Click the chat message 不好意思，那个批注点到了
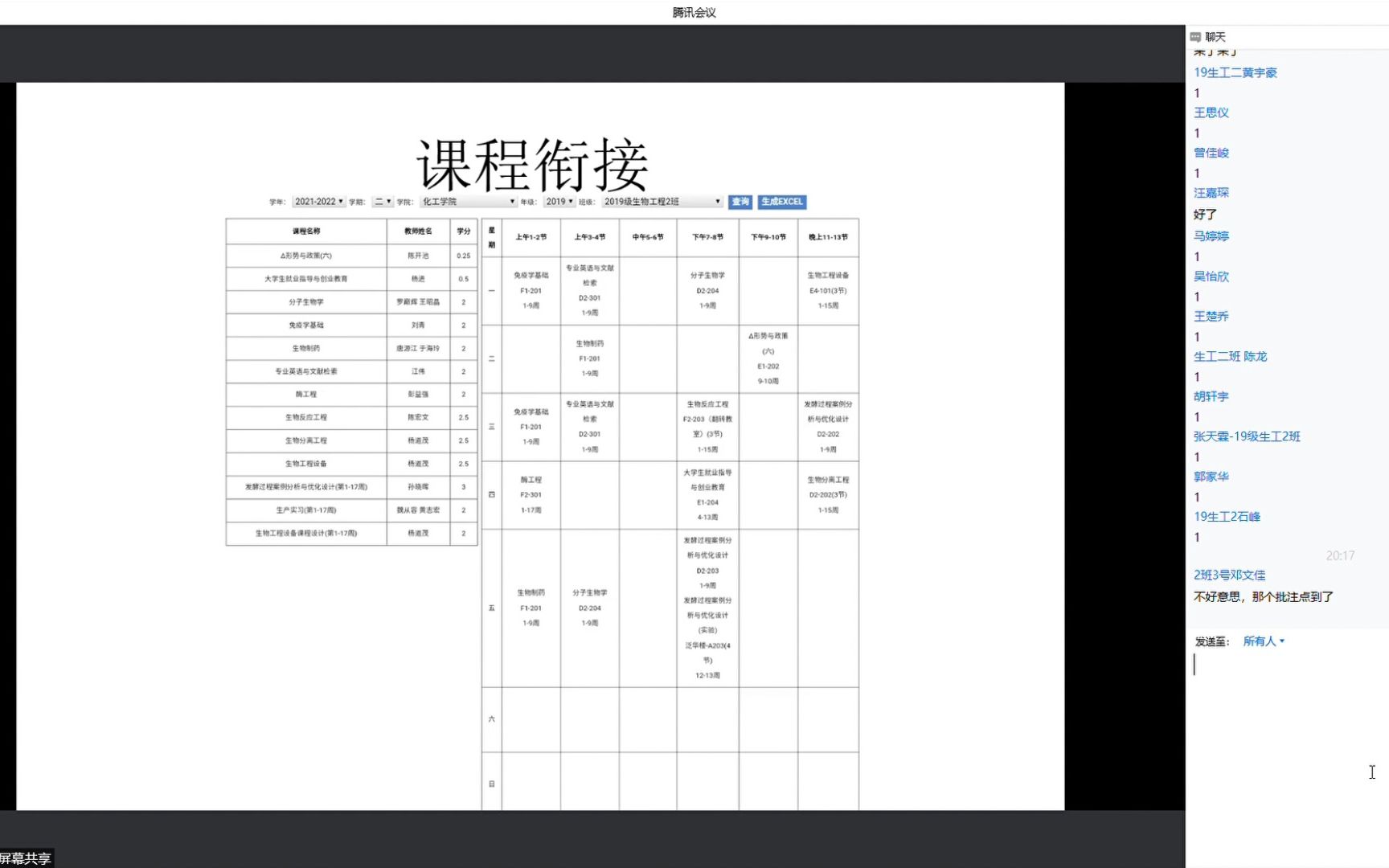Viewport: 1389px width, 868px height. tap(1264, 597)
